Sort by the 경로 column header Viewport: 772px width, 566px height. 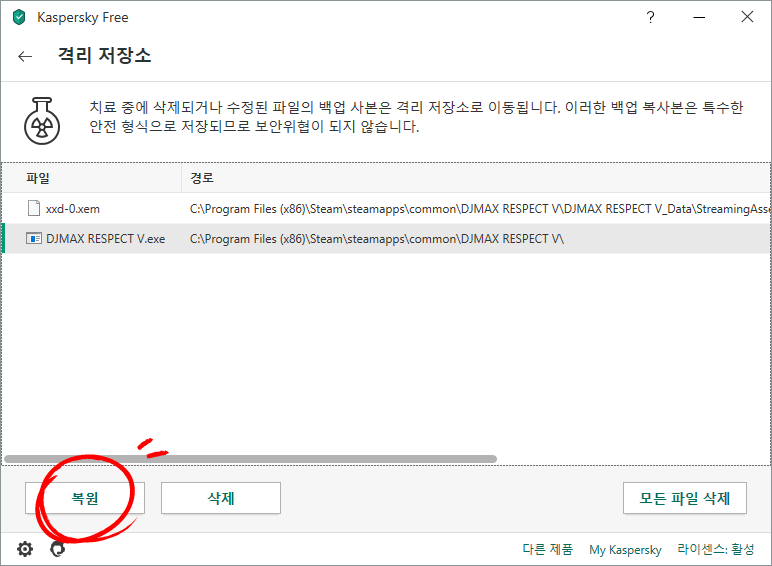click(476, 178)
